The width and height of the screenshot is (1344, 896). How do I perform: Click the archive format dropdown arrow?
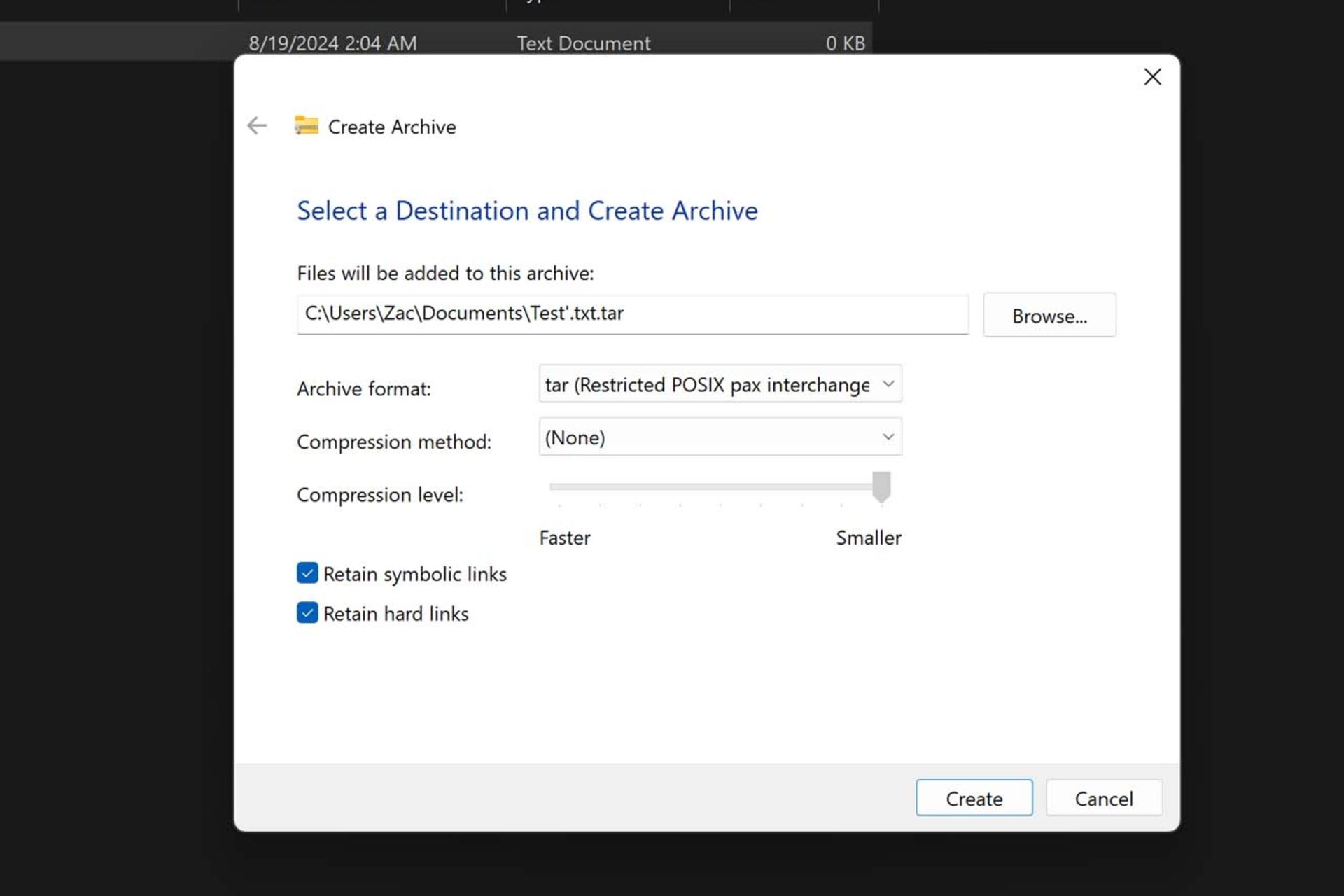click(887, 384)
